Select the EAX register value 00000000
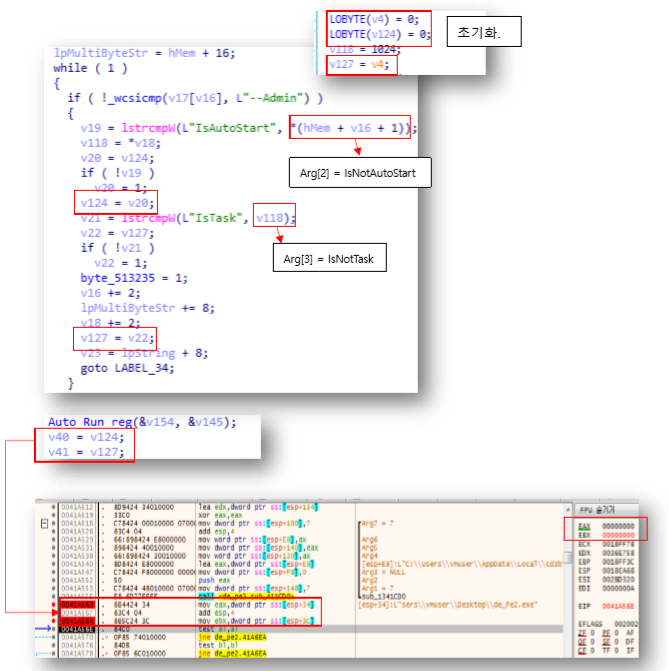The image size is (669, 671). 618,526
